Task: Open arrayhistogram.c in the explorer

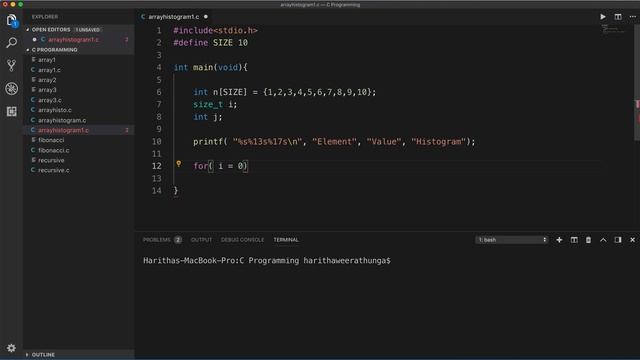Action: pyautogui.click(x=62, y=120)
